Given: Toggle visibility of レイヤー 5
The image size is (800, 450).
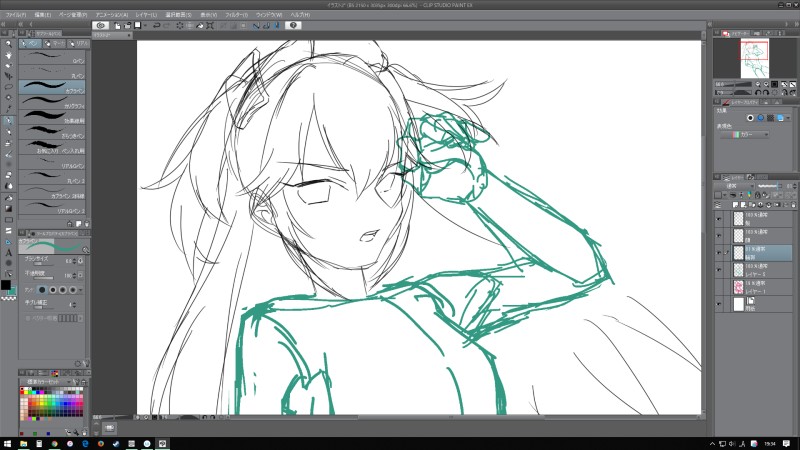Looking at the screenshot, I should (x=719, y=270).
